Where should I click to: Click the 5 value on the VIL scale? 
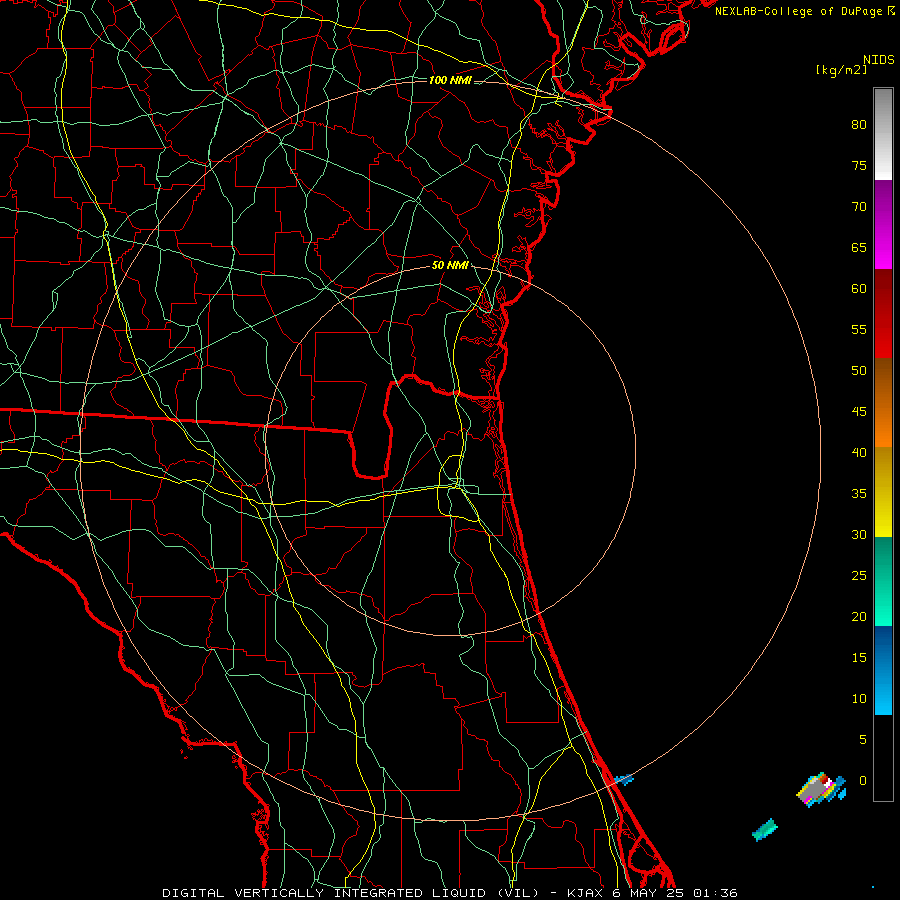click(x=863, y=740)
